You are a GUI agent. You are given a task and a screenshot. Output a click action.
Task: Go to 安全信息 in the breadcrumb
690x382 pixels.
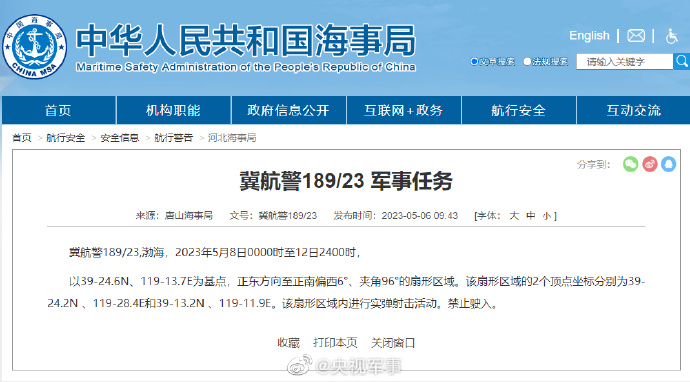click(x=120, y=138)
